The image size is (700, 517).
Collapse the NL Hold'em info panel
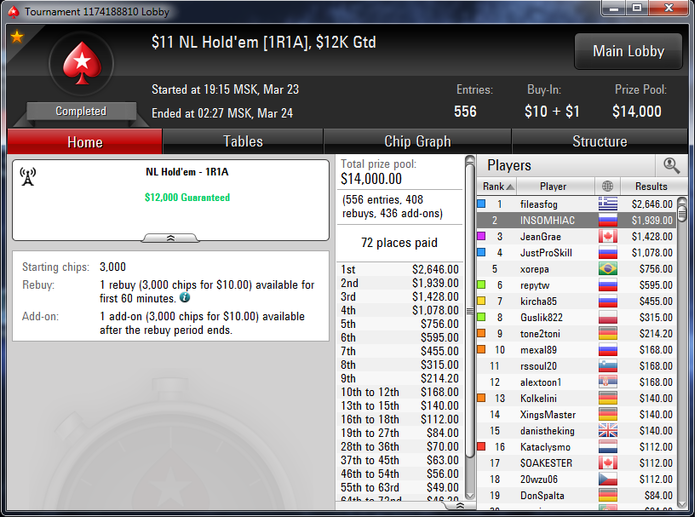(x=171, y=238)
